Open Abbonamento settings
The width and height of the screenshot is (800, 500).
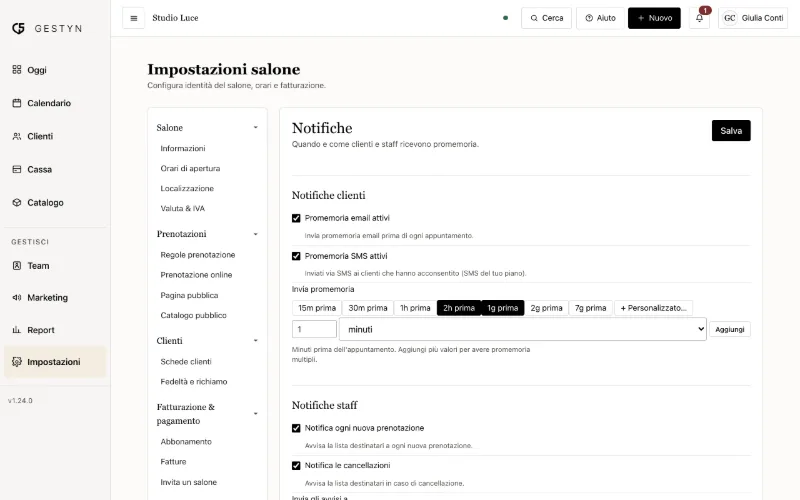(186, 442)
